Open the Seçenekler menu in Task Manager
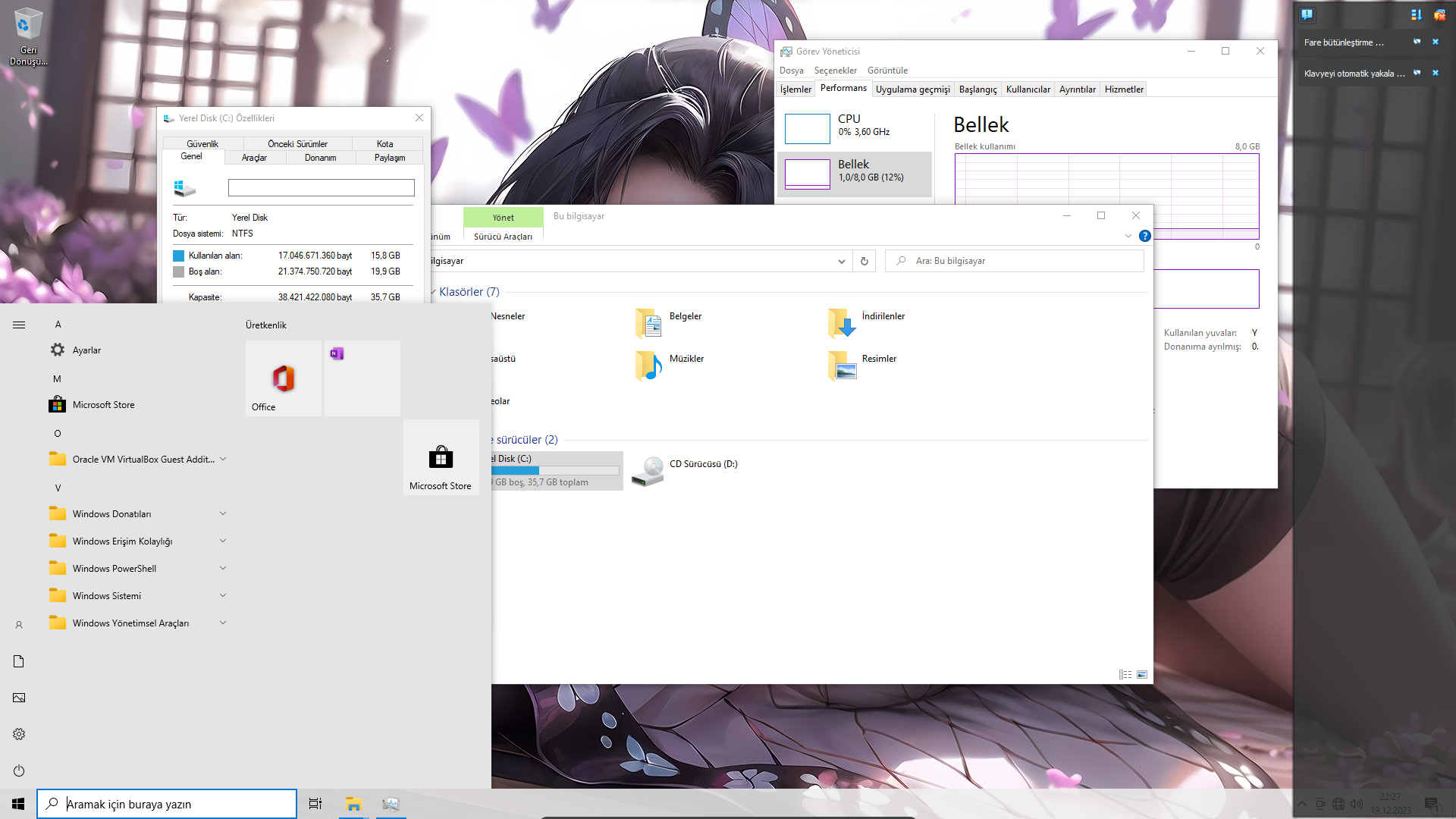Viewport: 1456px width, 819px height. click(x=835, y=71)
